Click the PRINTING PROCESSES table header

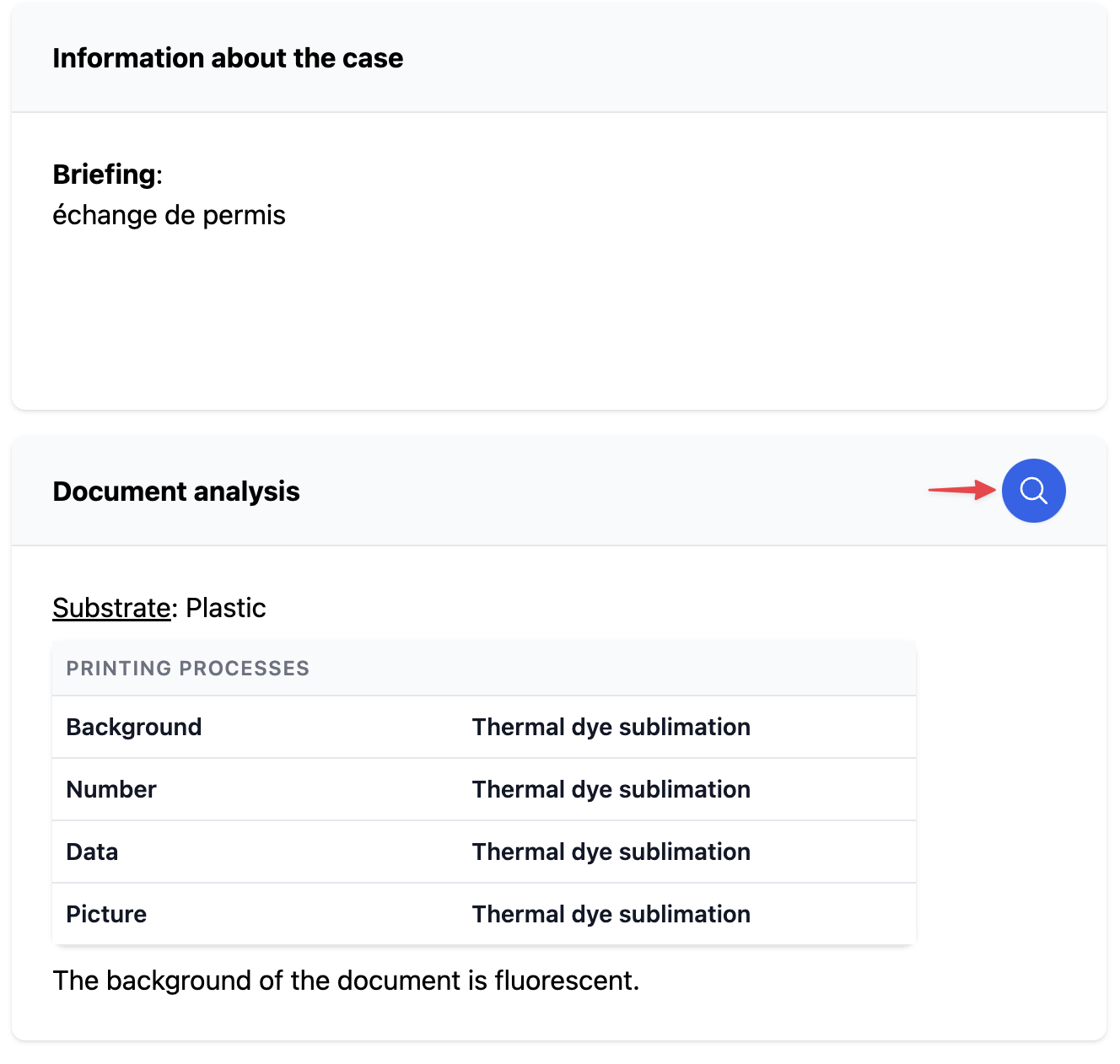(x=187, y=669)
